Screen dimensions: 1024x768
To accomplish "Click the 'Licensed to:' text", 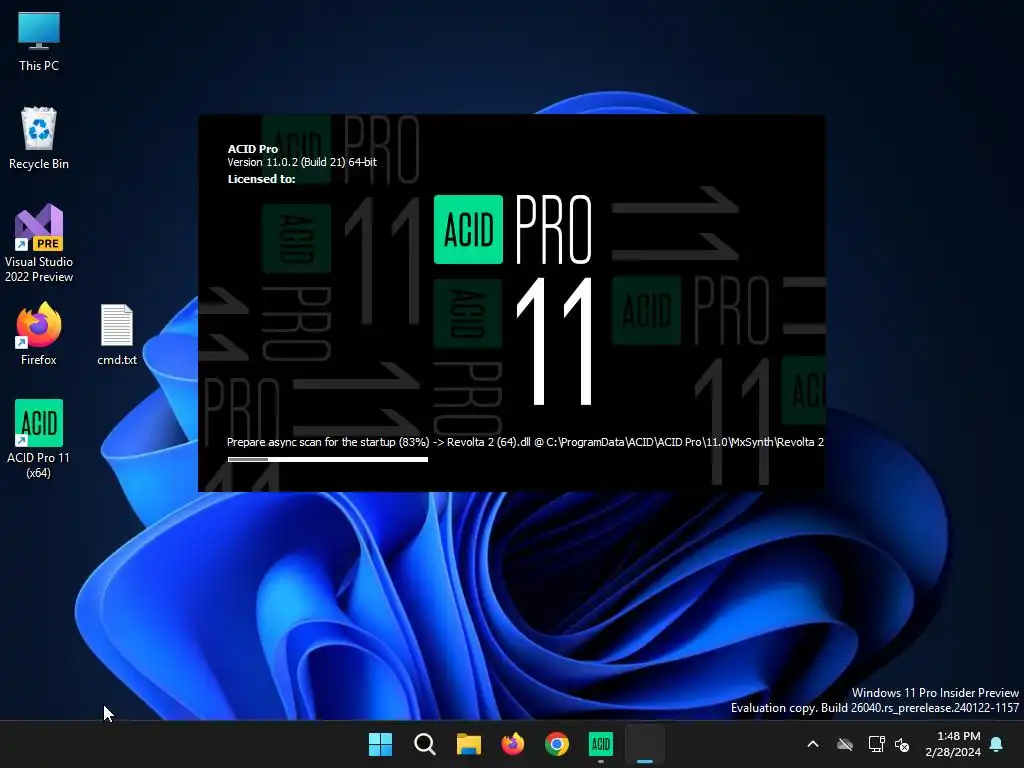I will (261, 179).
